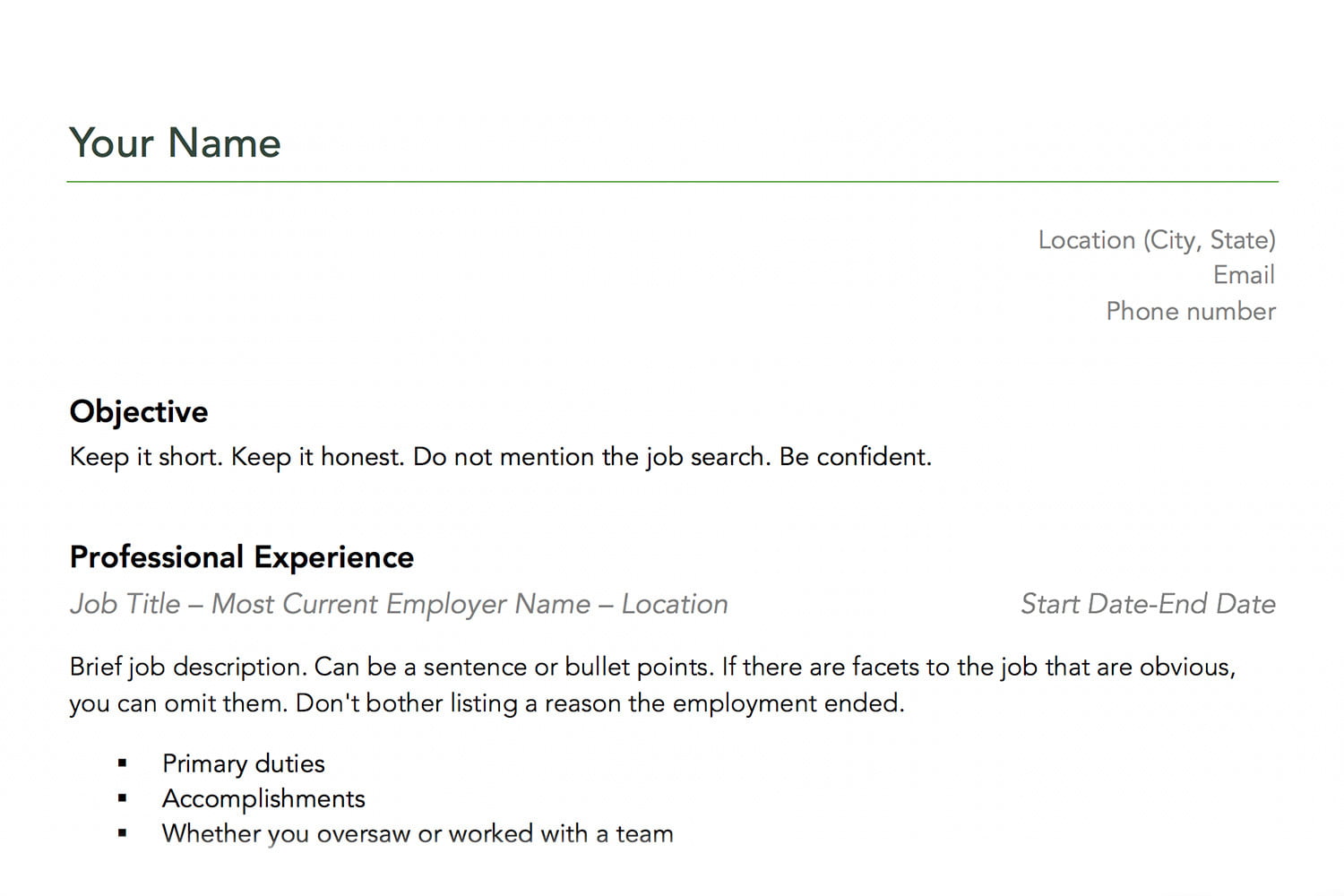Click the 'Brief job description' paragraph
The width and height of the screenshot is (1344, 896).
coord(652,685)
